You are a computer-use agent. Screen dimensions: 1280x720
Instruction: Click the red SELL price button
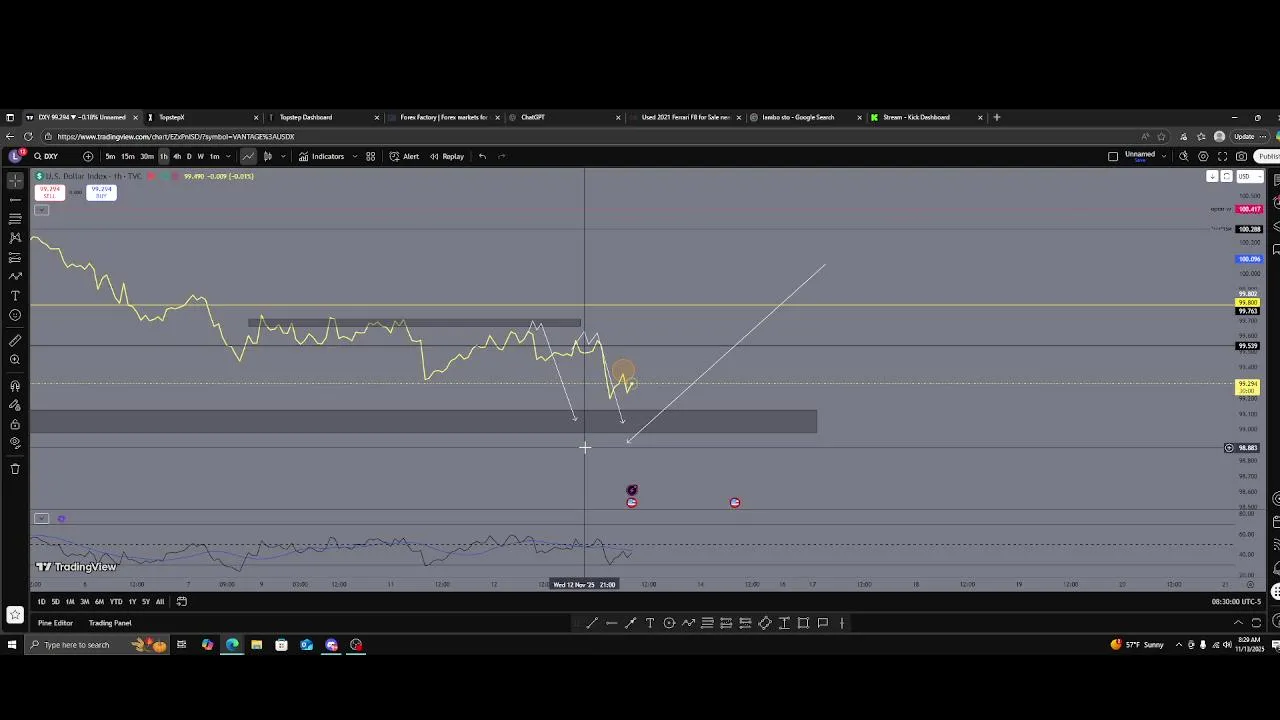coord(49,191)
